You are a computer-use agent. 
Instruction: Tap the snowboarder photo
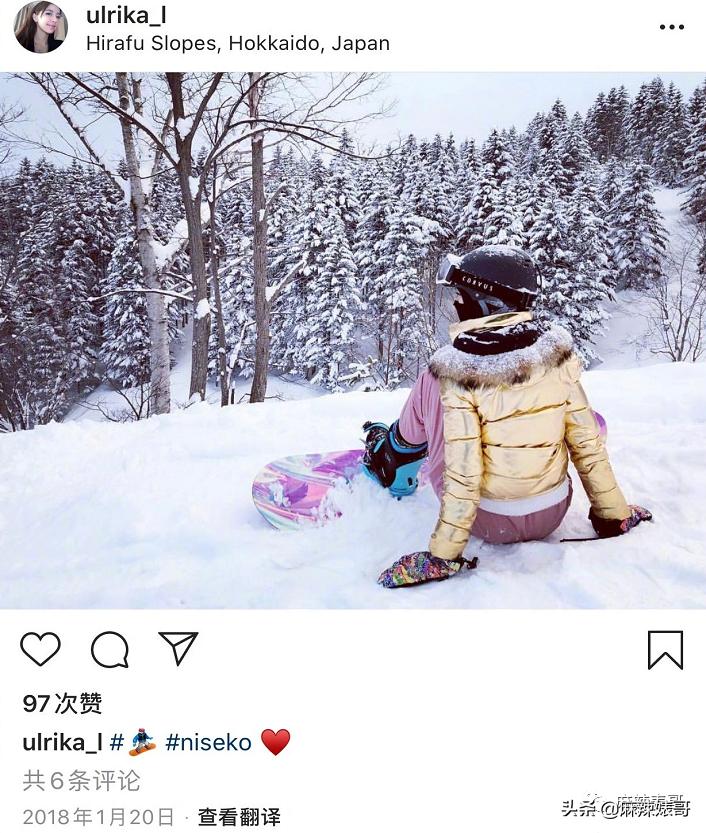coord(353,341)
